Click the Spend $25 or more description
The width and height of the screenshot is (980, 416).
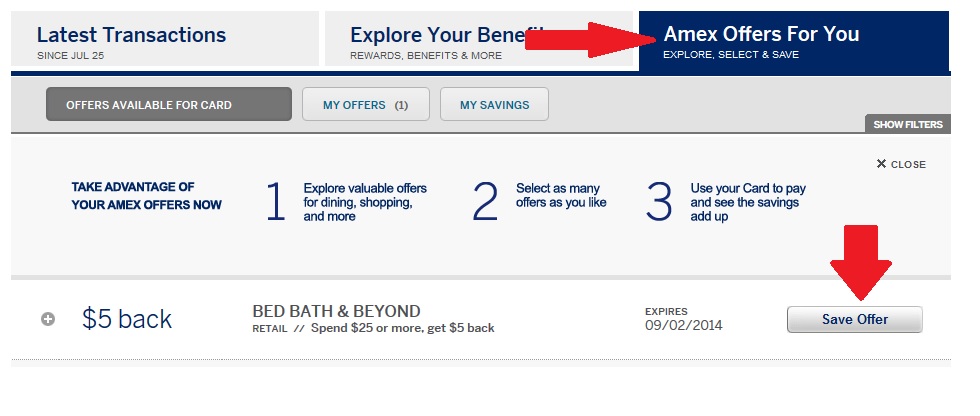point(404,328)
